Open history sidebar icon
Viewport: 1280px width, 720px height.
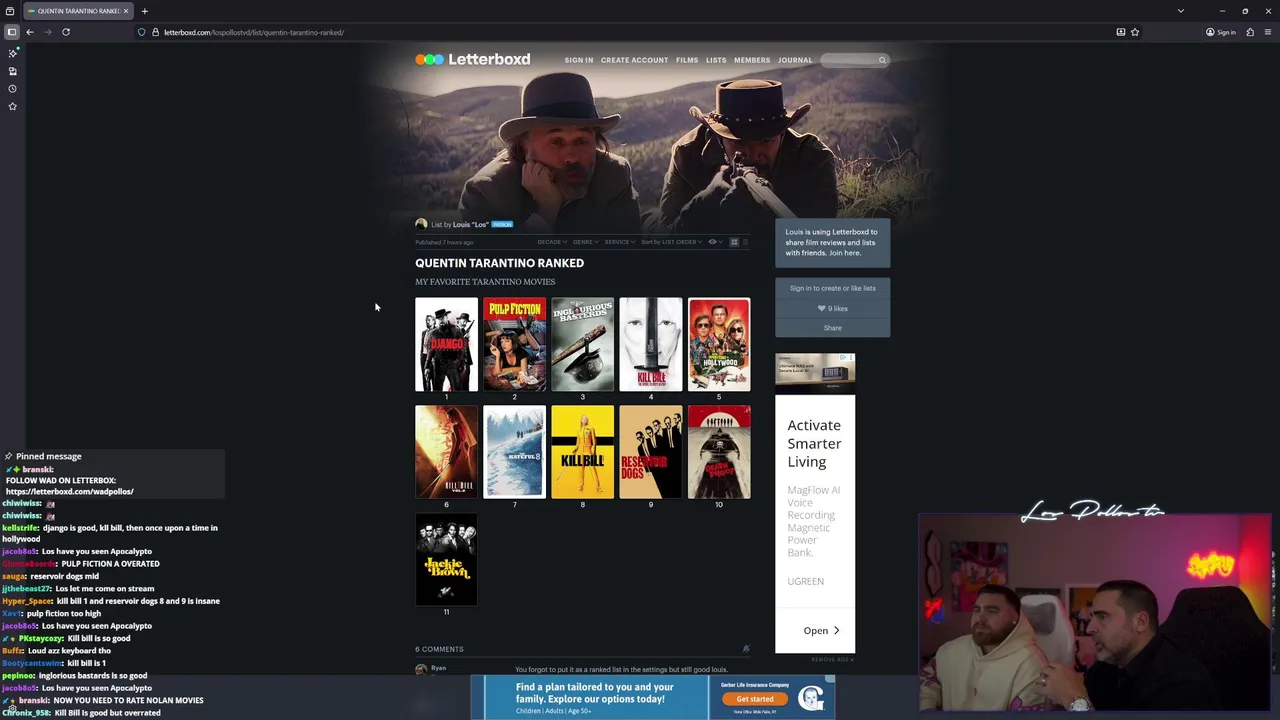coord(12,89)
